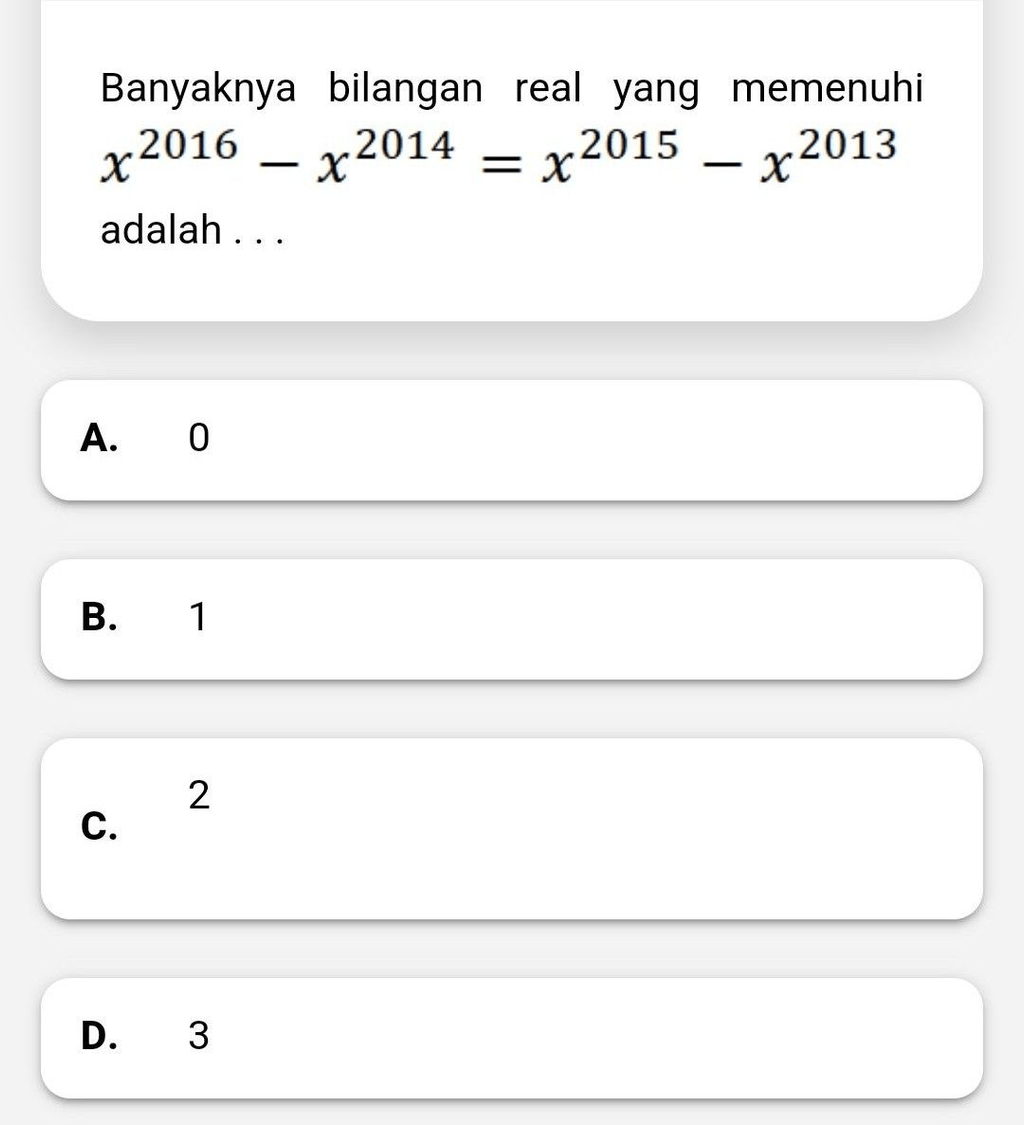Pick answer option D with value 3
Viewport: 1024px width, 1125px height.
(x=512, y=1038)
